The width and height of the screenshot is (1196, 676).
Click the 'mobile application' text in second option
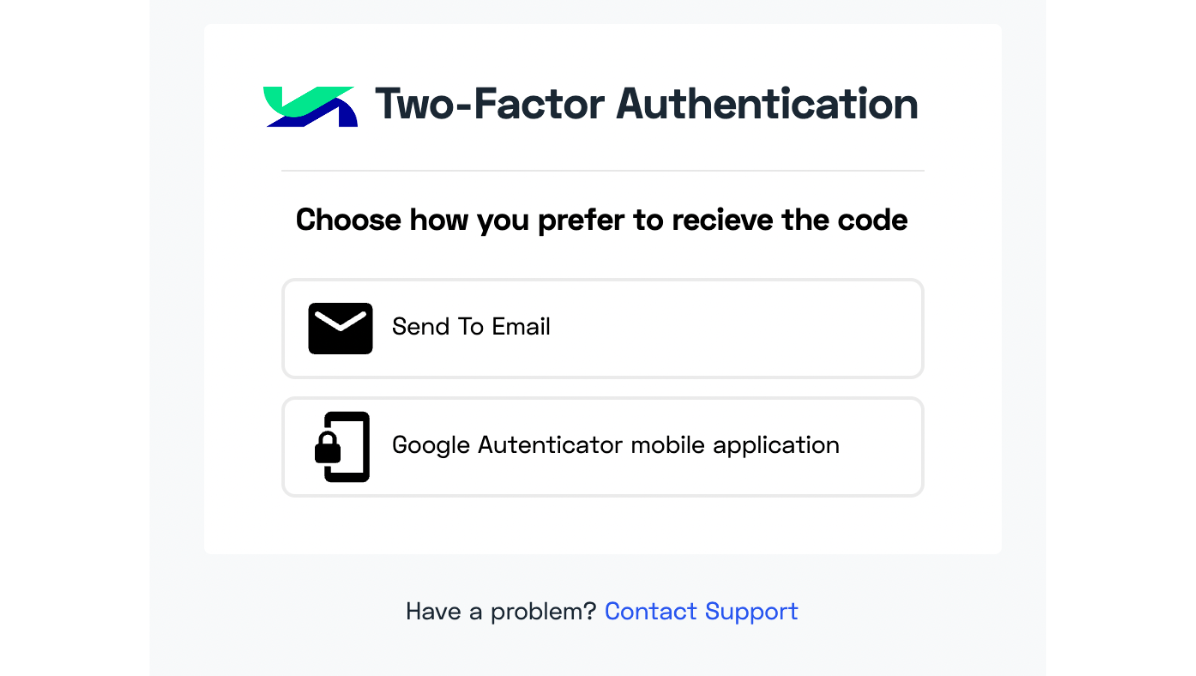[x=735, y=446]
